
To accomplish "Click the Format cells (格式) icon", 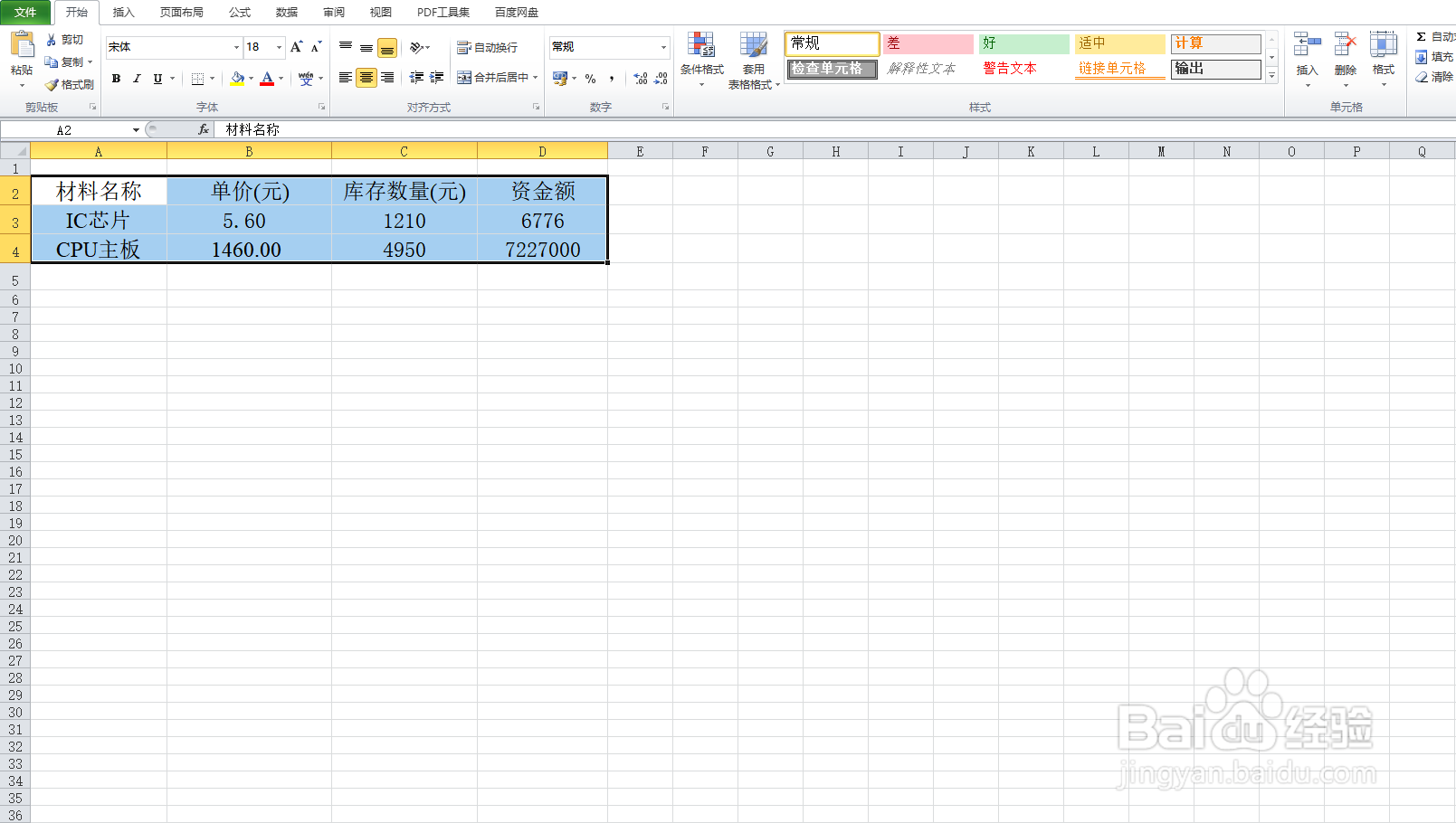I will coord(1384,45).
